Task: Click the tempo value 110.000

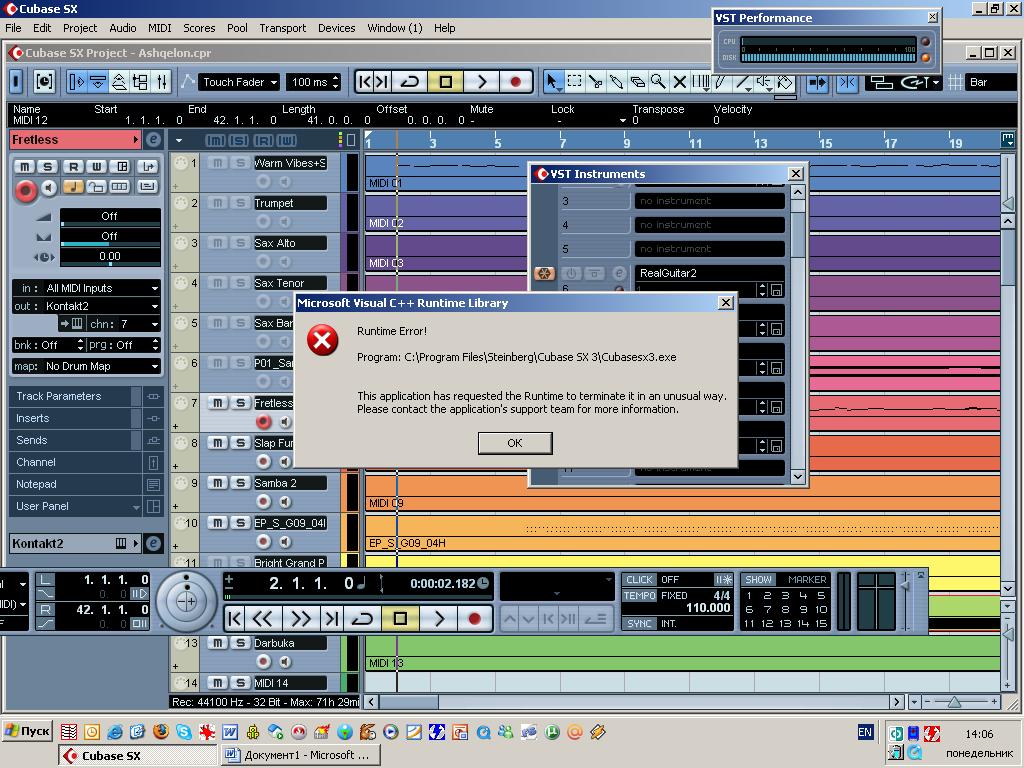Action: click(708, 608)
